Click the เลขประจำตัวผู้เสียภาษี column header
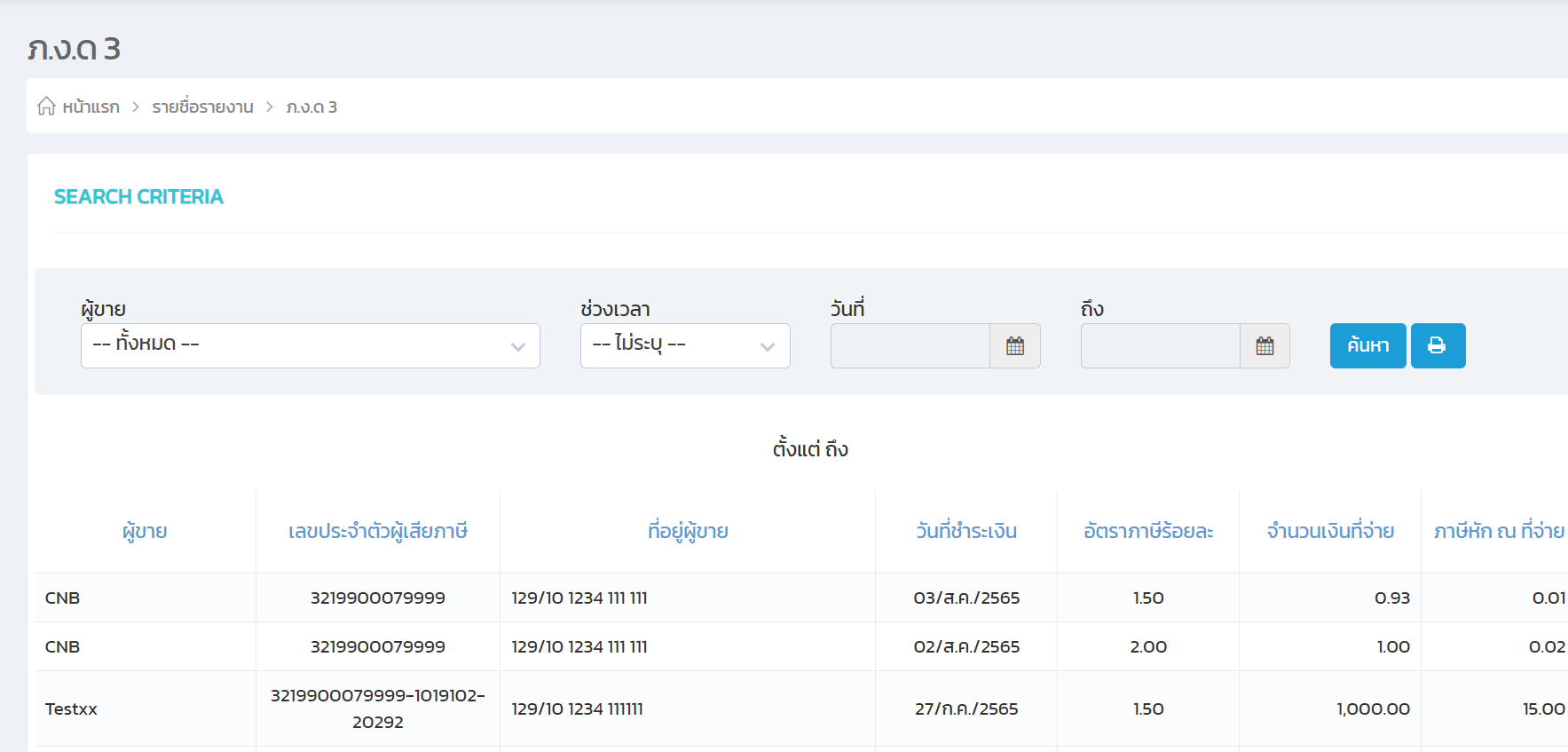The image size is (1568, 752). [x=378, y=531]
